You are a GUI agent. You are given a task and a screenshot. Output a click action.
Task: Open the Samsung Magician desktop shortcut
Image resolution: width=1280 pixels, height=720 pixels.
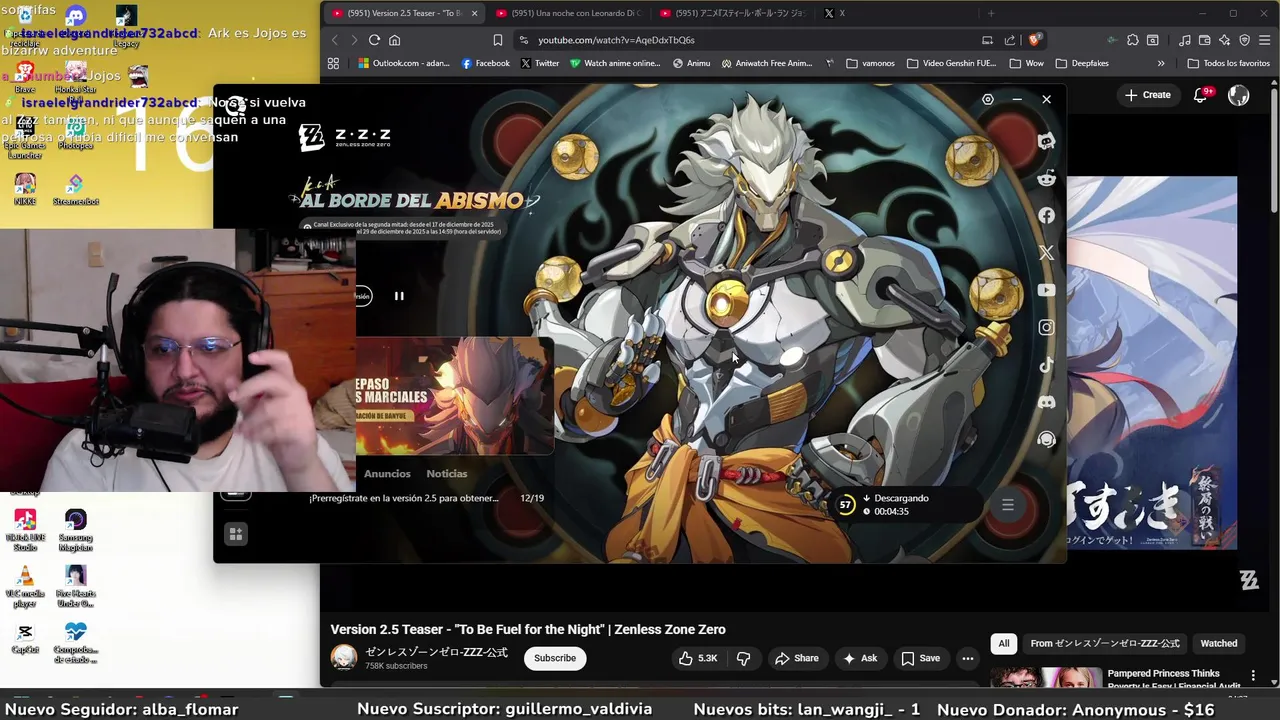click(76, 530)
